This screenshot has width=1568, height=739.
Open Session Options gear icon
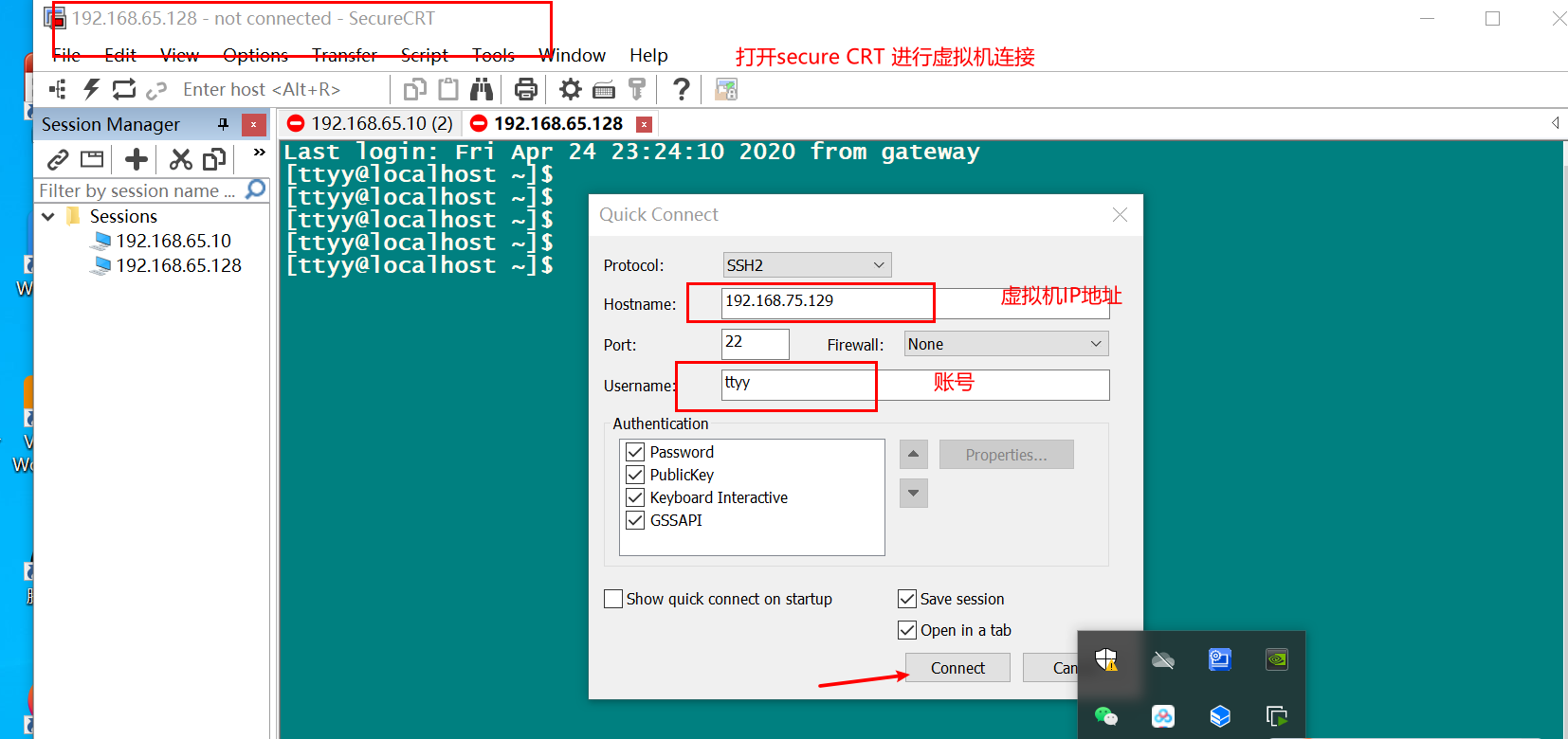point(570,89)
